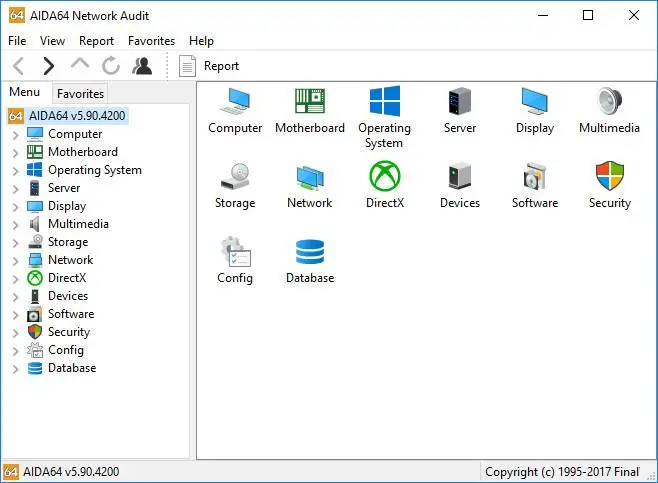Expand the Operating System tree node

coord(16,171)
